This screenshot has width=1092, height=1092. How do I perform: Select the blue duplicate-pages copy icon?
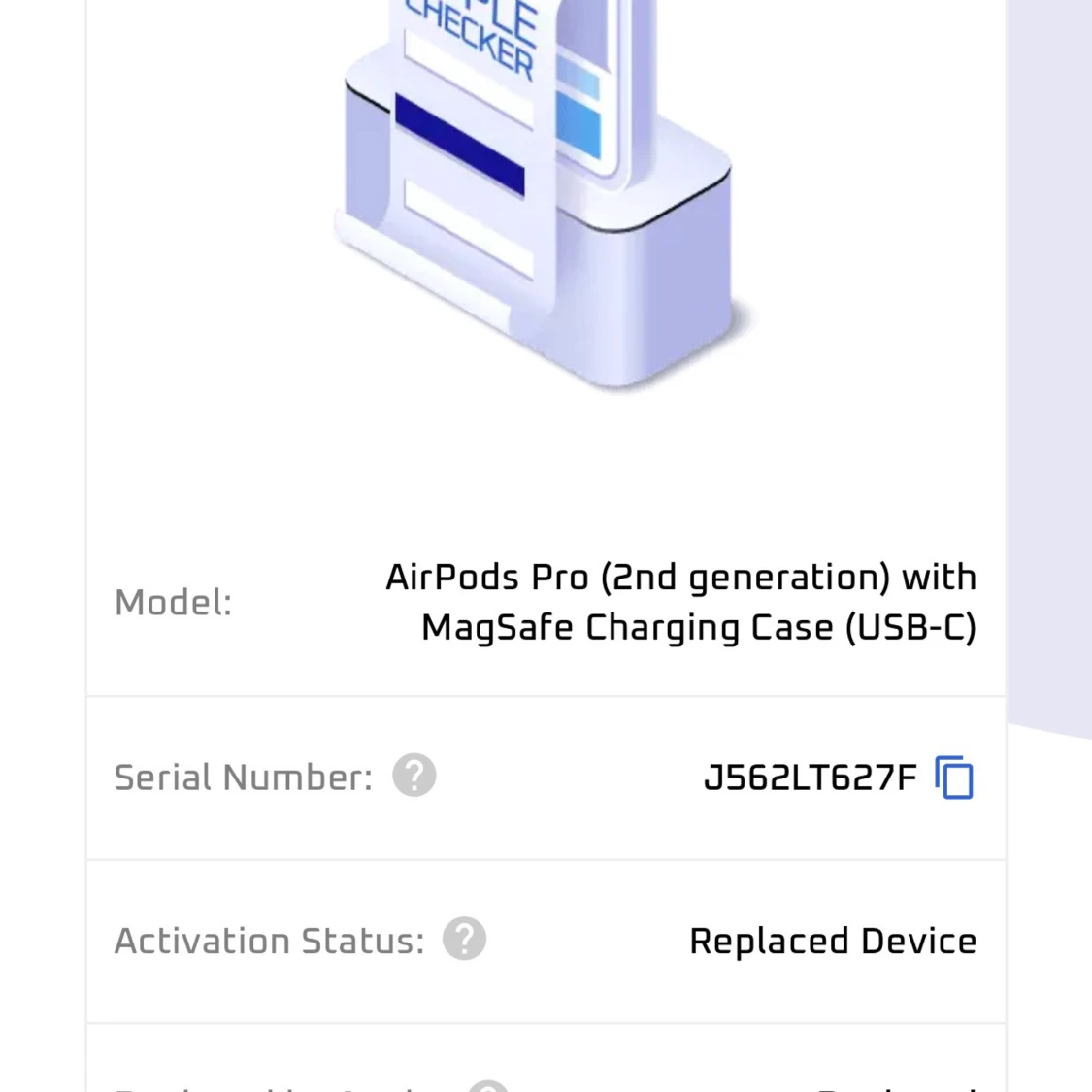click(953, 777)
